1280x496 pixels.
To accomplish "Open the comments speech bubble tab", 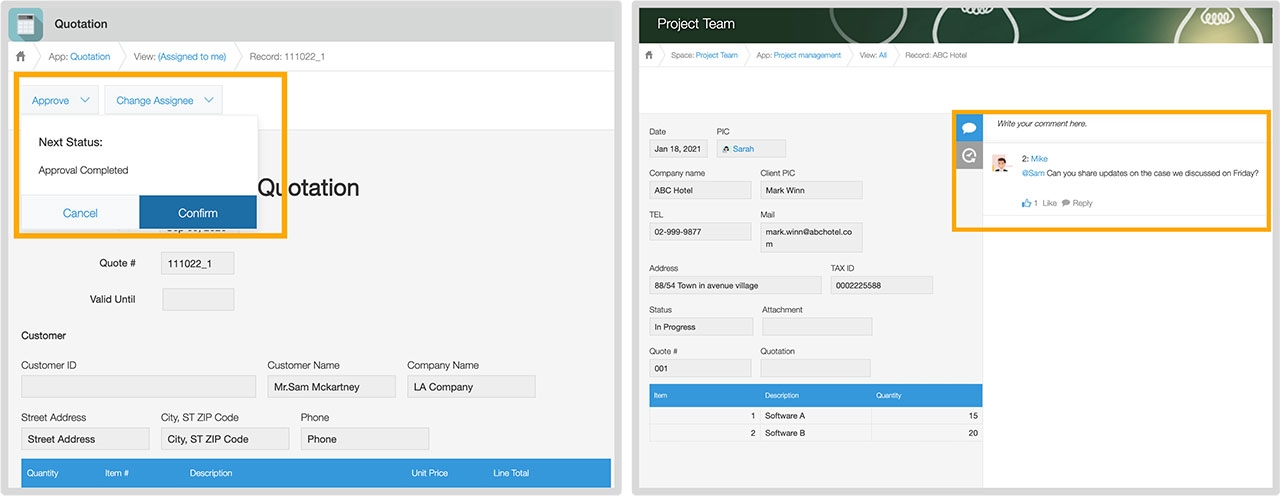I will point(968,128).
